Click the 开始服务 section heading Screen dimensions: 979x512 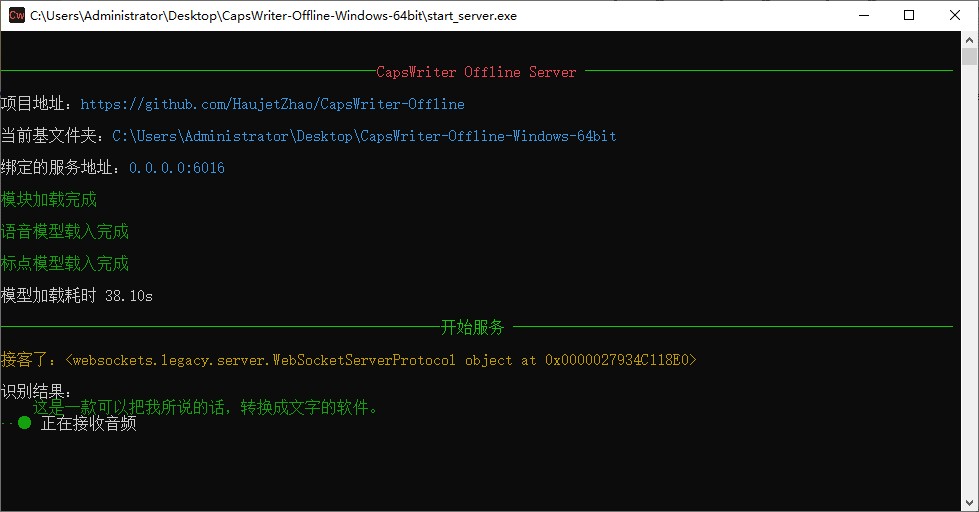pyautogui.click(x=473, y=327)
